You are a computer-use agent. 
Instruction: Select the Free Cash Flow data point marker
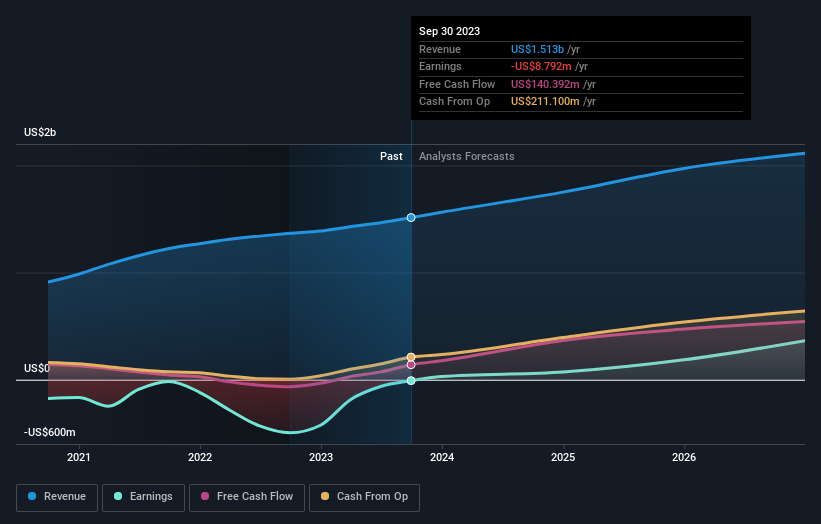411,365
